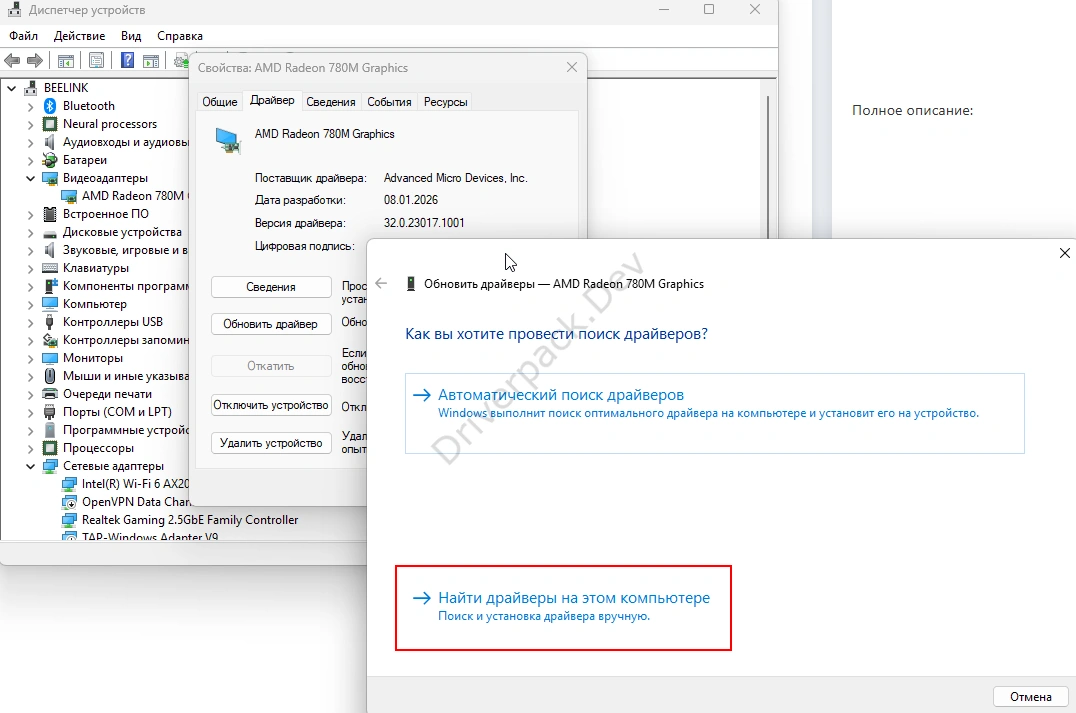Collapse the Видеоадаптеры chevron
The height and width of the screenshot is (713, 1076).
click(x=30, y=178)
